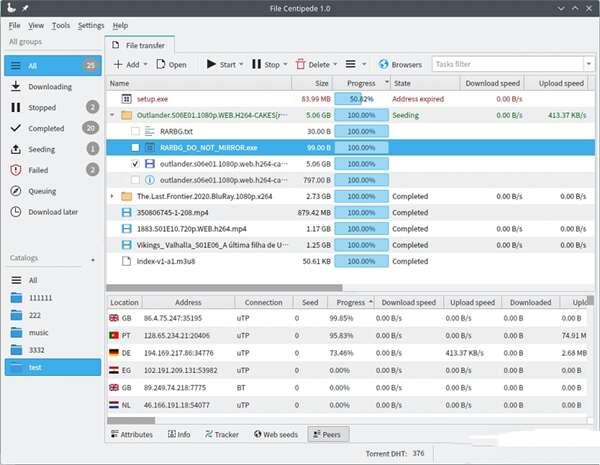Check the RARBG.txt file checkbox
This screenshot has width=600, height=465.
point(135,131)
